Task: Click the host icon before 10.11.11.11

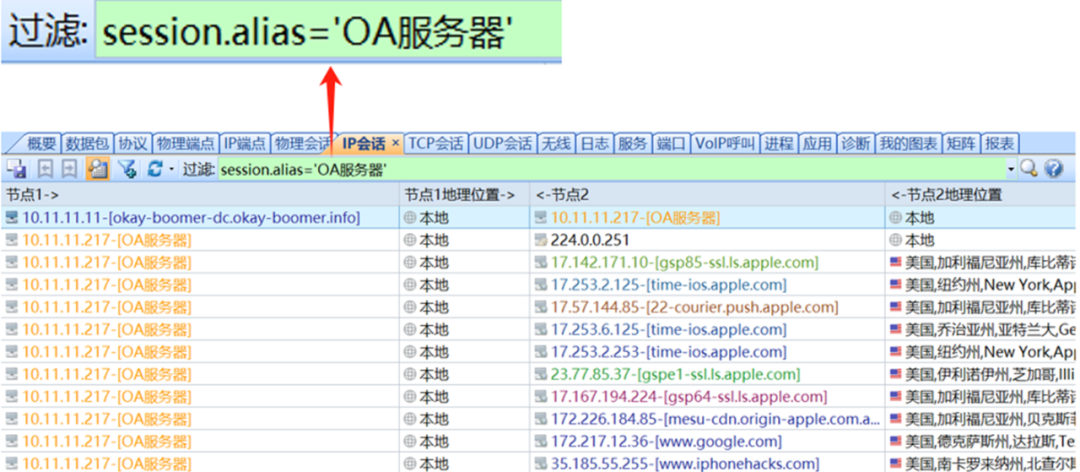Action: [x=12, y=218]
